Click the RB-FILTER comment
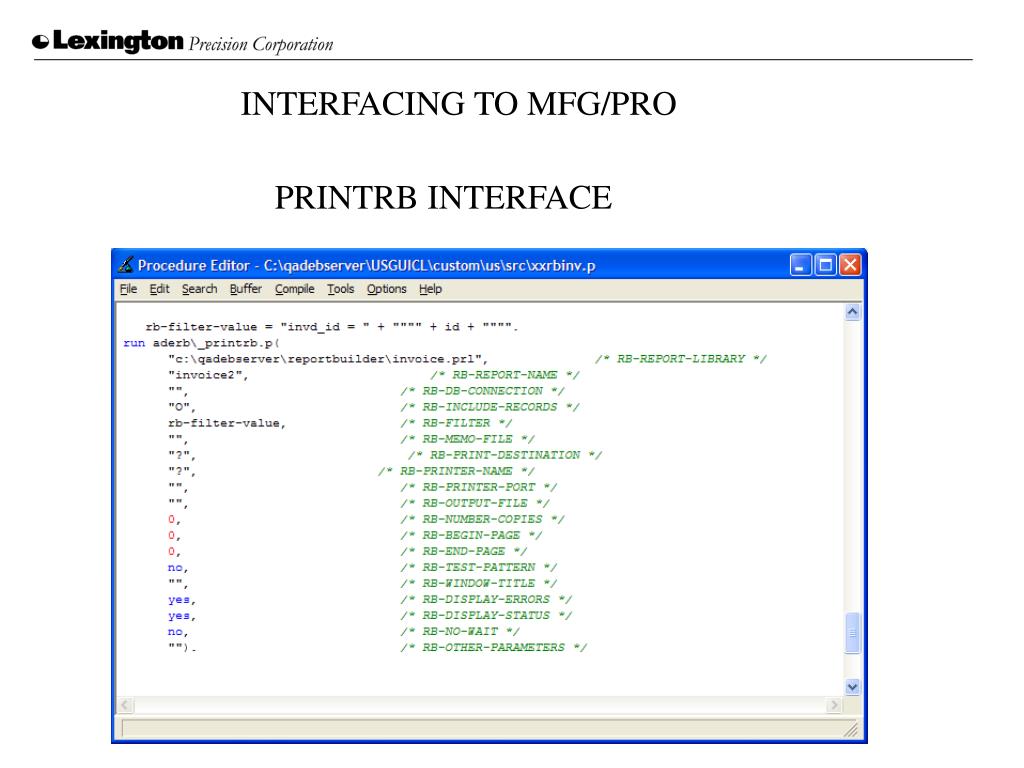 coord(456,423)
